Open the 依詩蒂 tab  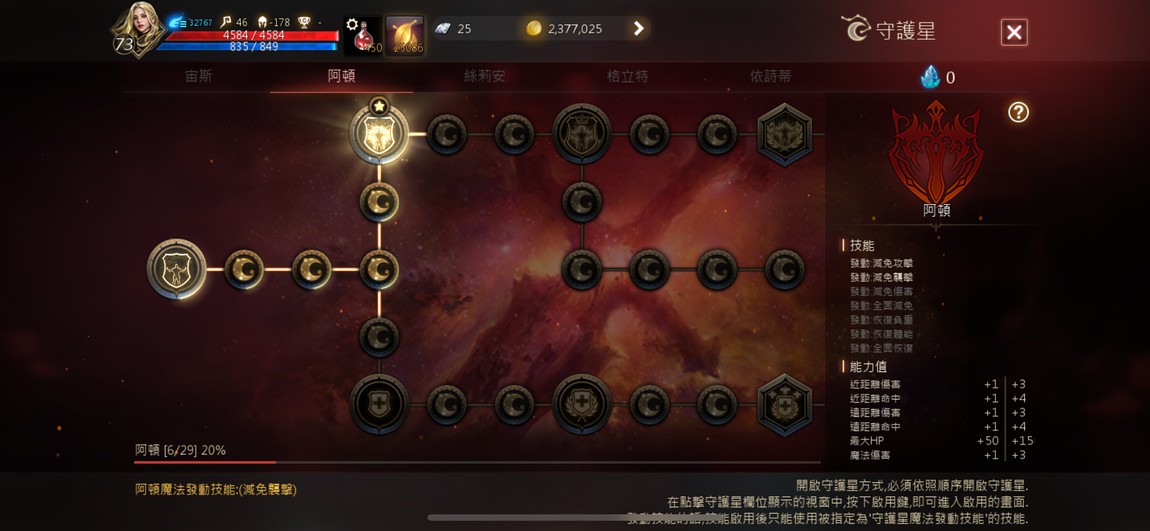point(771,76)
